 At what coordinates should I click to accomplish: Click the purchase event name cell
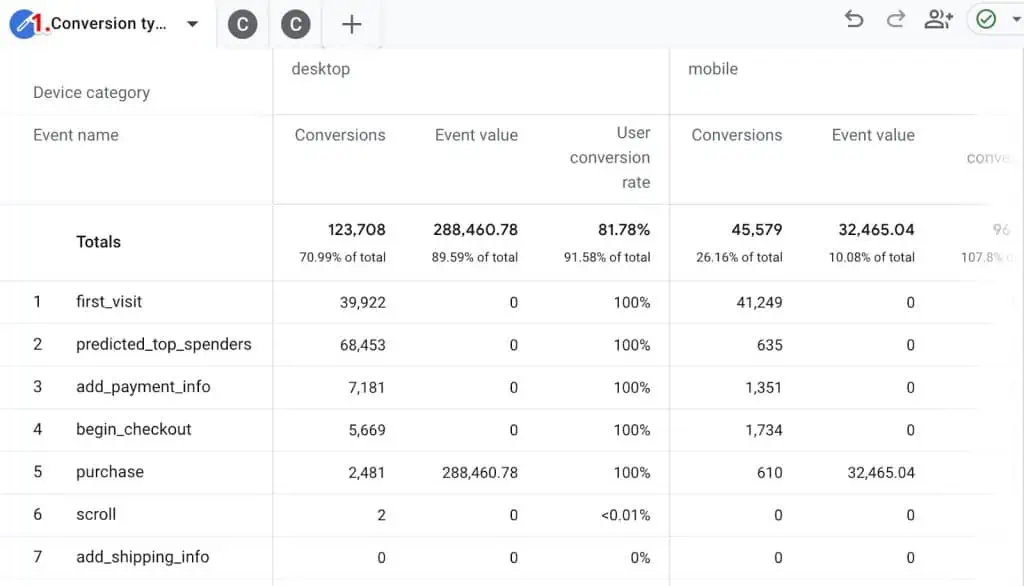tap(110, 472)
